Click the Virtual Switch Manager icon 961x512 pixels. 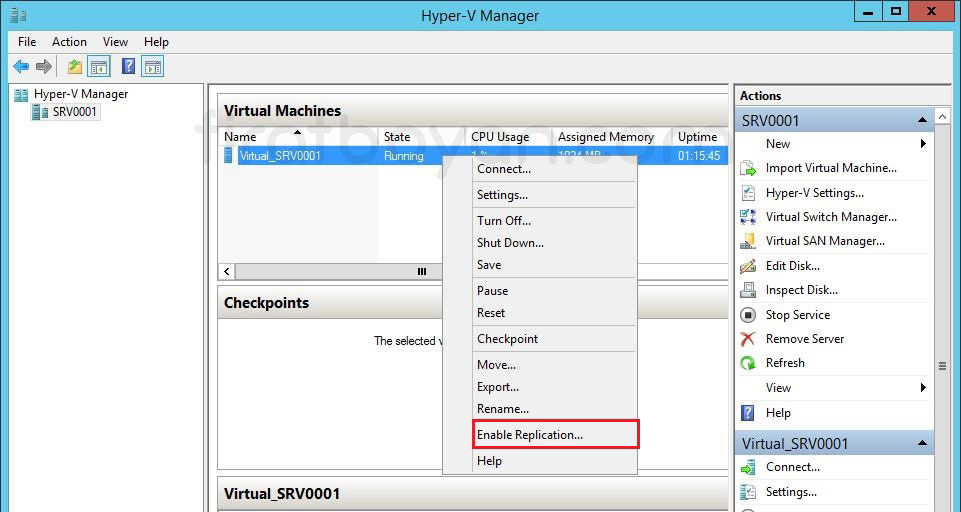click(748, 217)
